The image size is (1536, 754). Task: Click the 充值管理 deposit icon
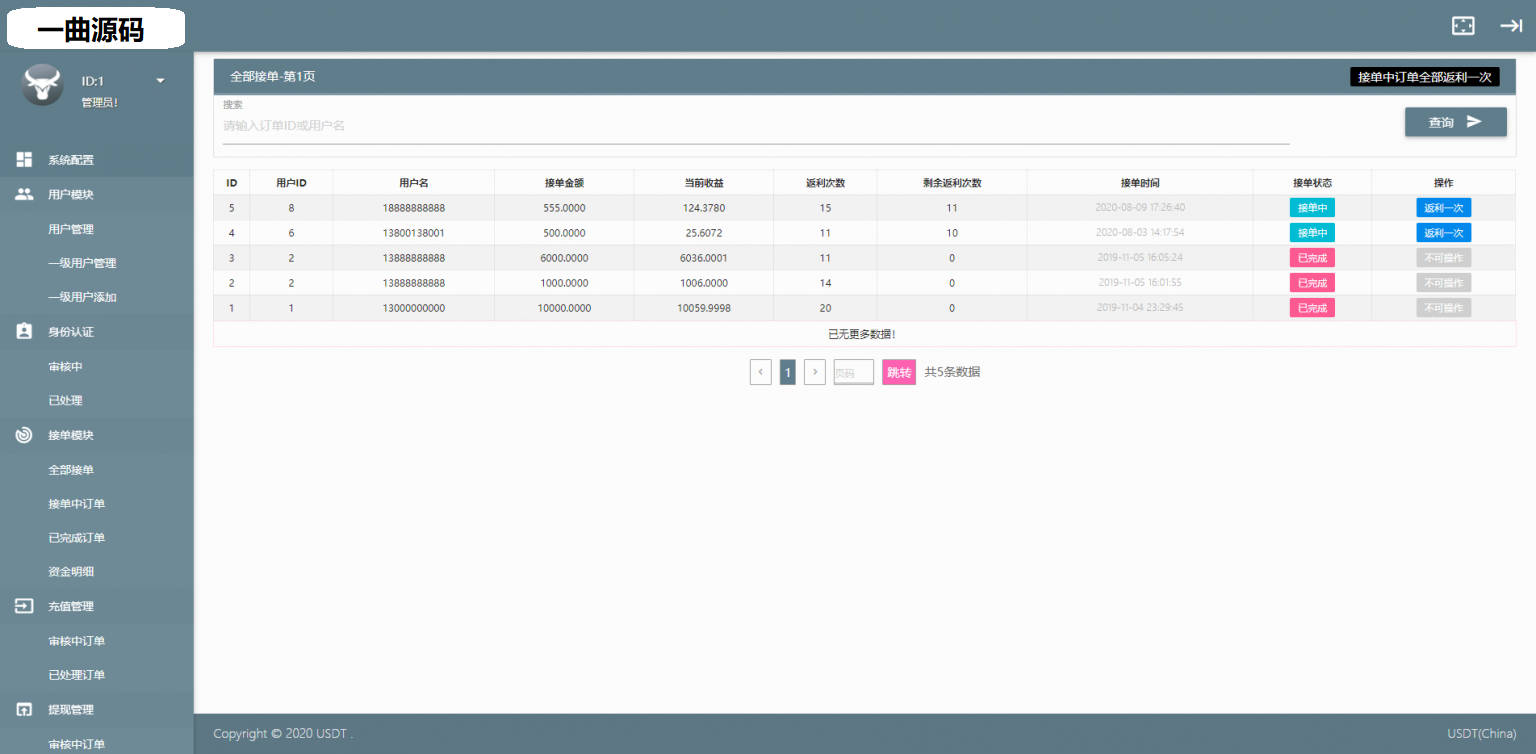pyautogui.click(x=24, y=606)
